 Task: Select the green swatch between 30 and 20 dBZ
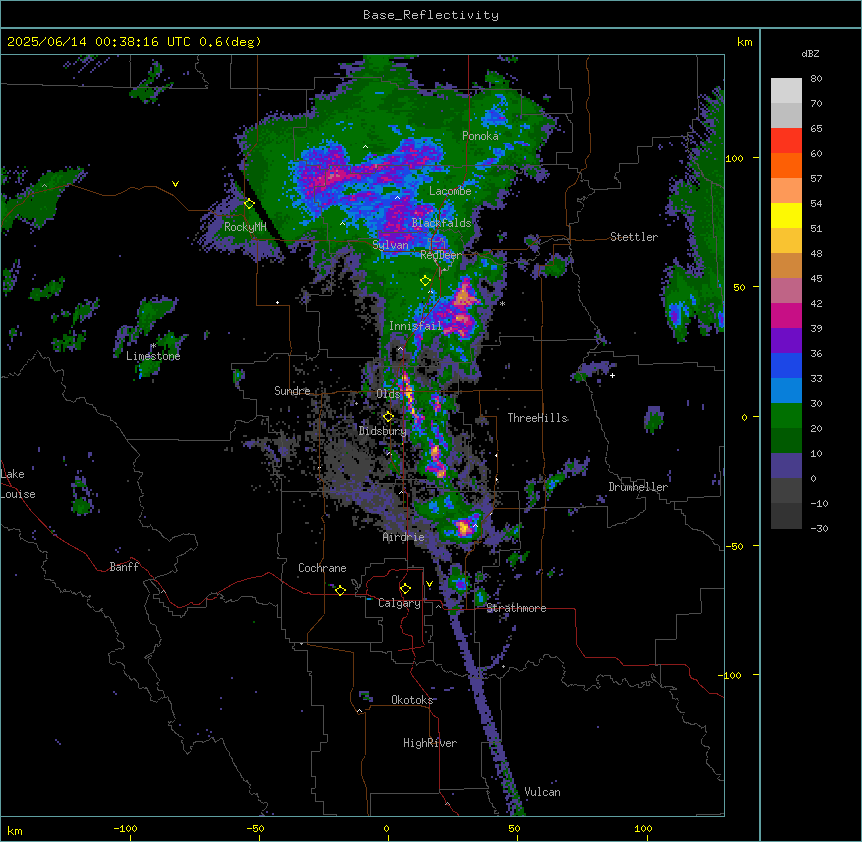(x=786, y=416)
